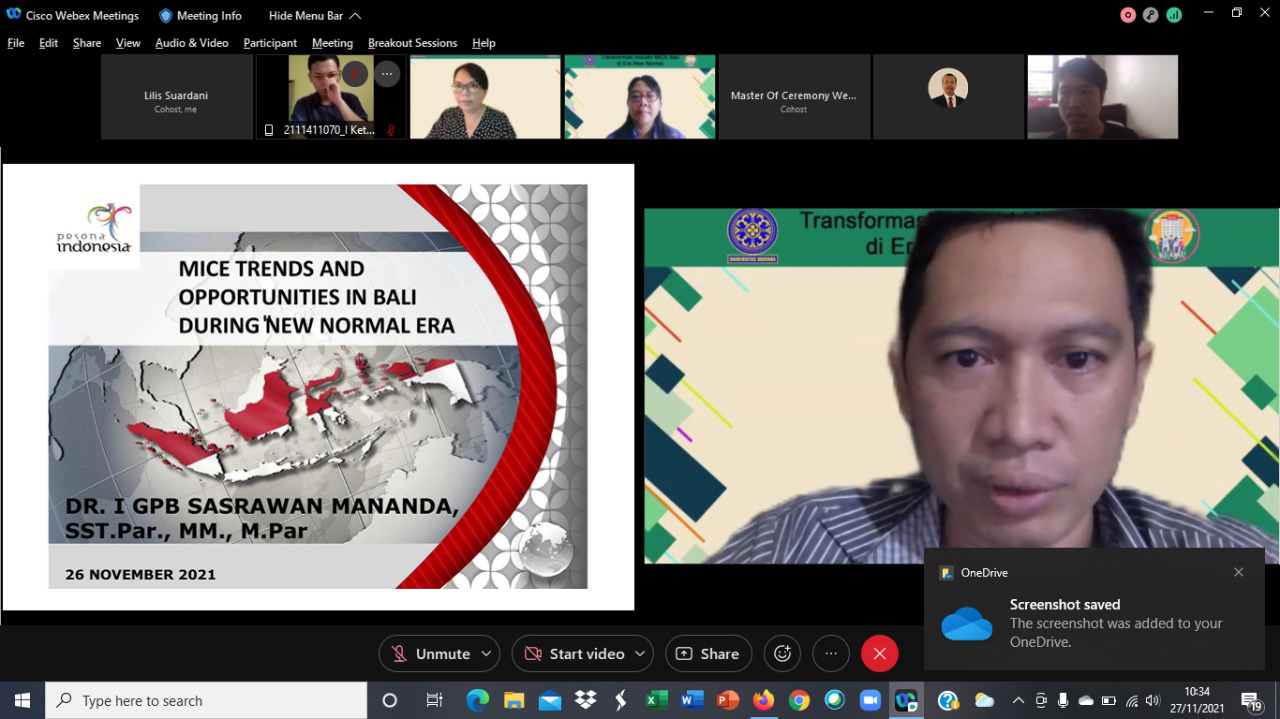Toggle Hide Menu Bar

pyautogui.click(x=314, y=16)
